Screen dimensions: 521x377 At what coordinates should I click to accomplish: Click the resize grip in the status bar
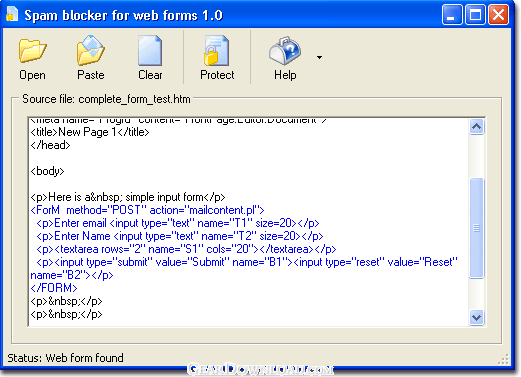(503, 359)
